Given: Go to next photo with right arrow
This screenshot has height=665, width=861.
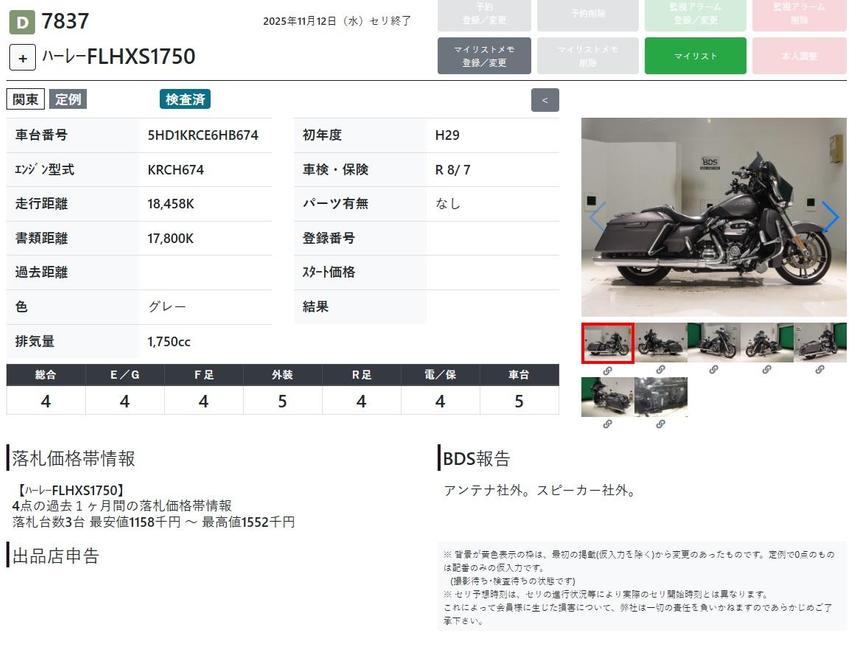Looking at the screenshot, I should 830,216.
